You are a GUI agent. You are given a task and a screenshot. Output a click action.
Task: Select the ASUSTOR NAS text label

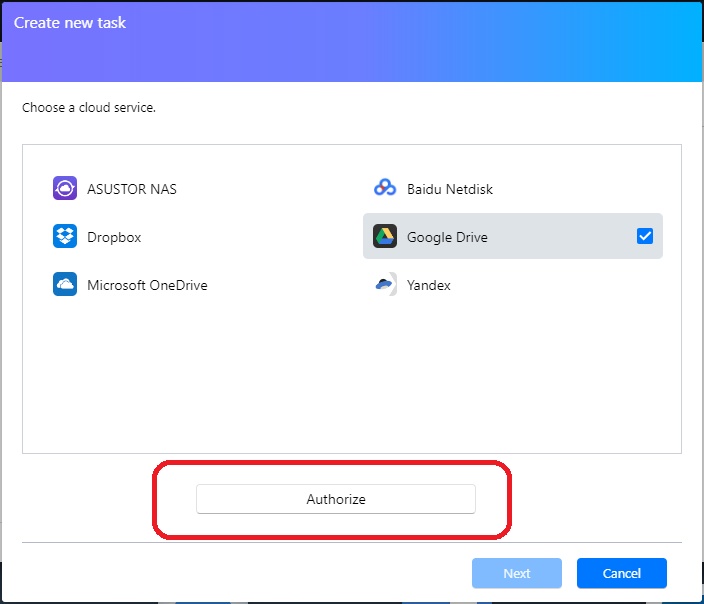[132, 189]
